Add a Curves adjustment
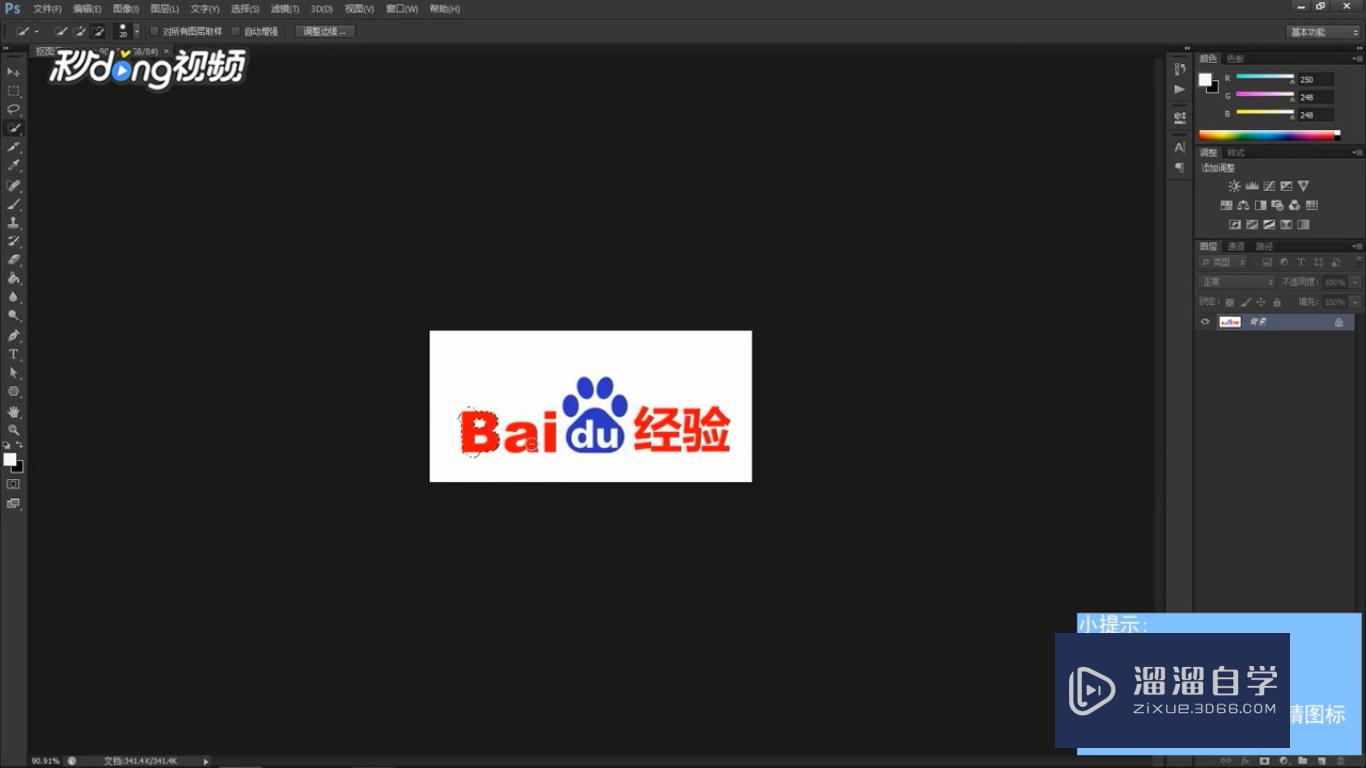Viewport: 1366px width, 768px height. coord(1269,186)
